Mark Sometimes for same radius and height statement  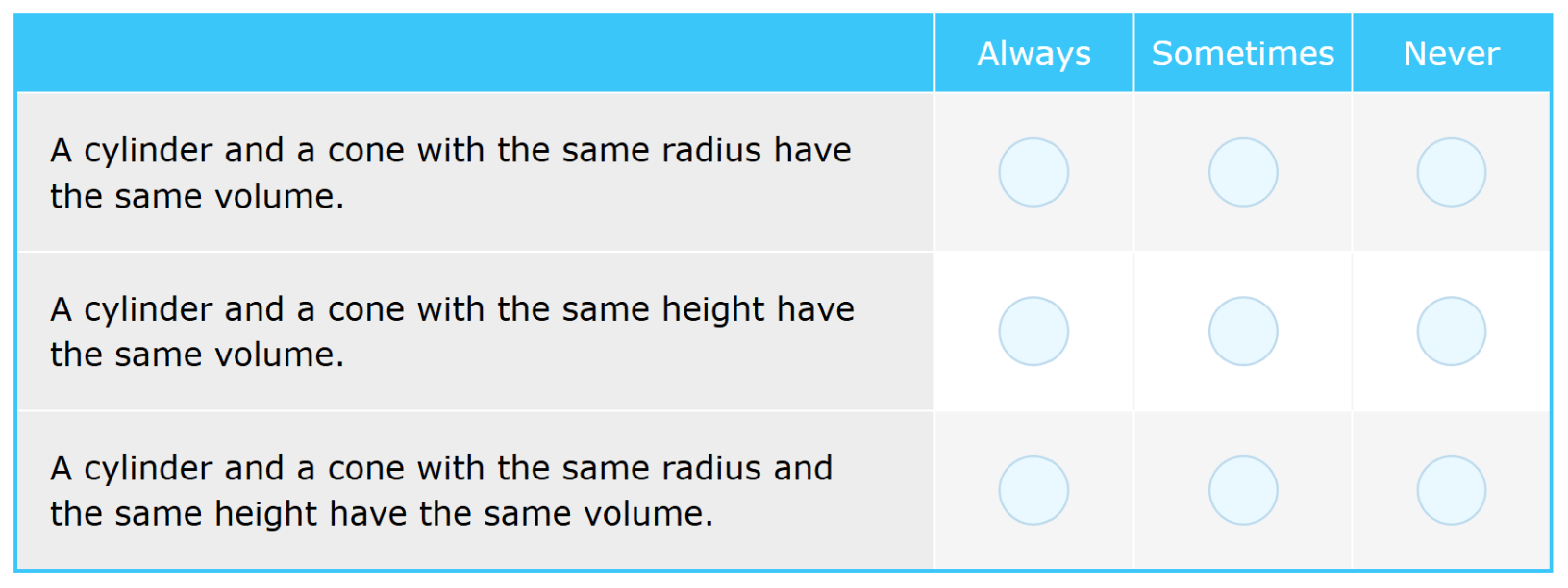click(1243, 490)
